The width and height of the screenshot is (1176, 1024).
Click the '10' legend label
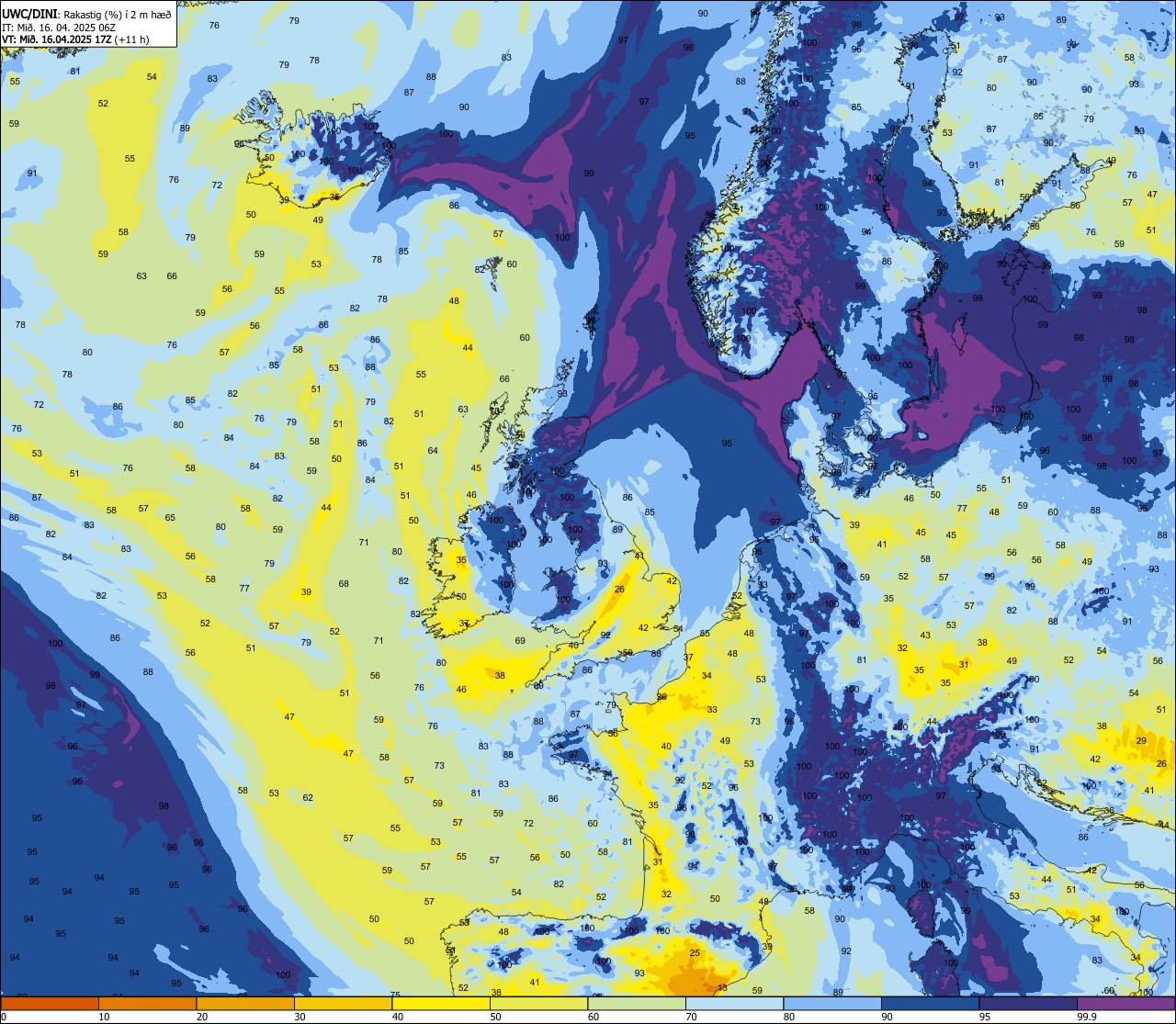(104, 1017)
